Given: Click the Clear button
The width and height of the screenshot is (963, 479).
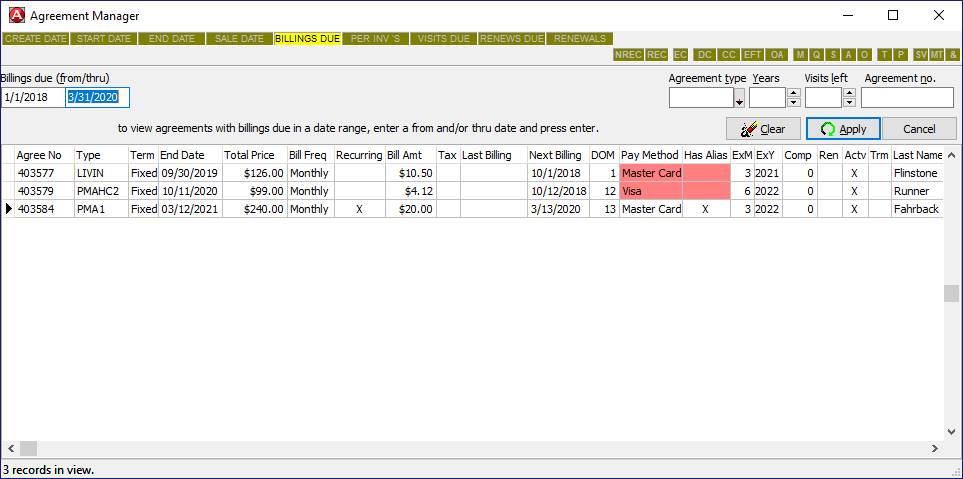Looking at the screenshot, I should (x=762, y=129).
